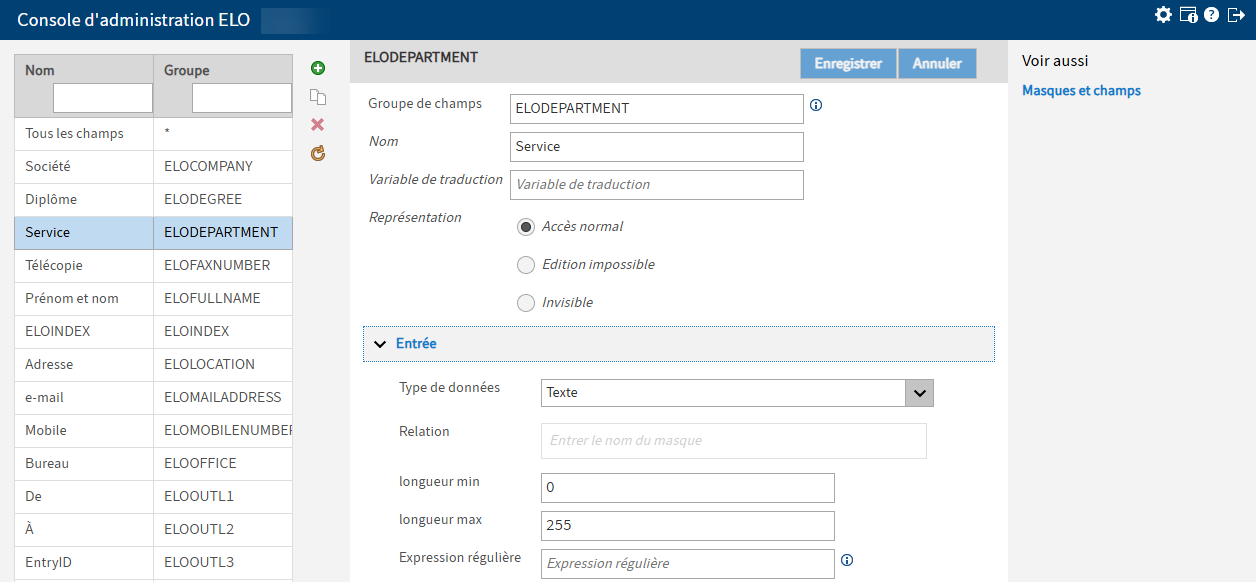1256x582 pixels.
Task: Click the red delete field icon
Action: tap(318, 125)
